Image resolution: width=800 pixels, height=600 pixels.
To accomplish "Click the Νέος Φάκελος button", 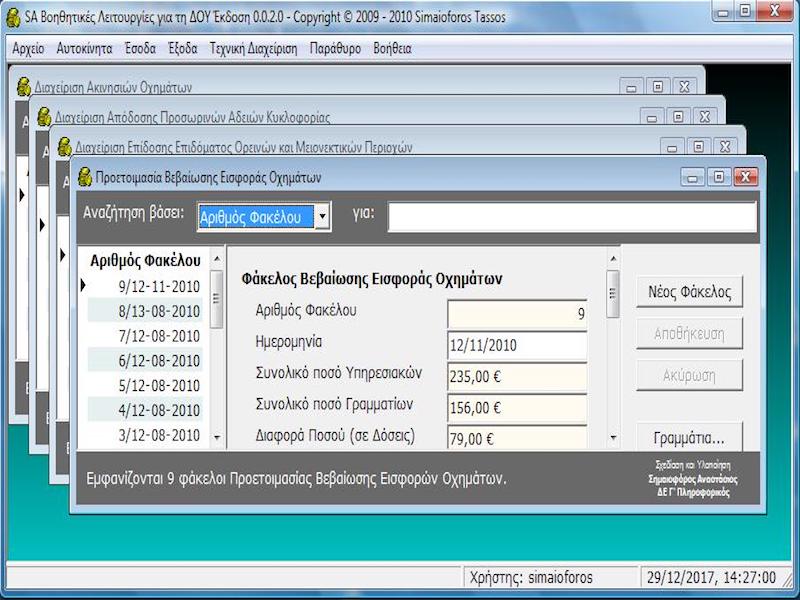I will (x=689, y=292).
